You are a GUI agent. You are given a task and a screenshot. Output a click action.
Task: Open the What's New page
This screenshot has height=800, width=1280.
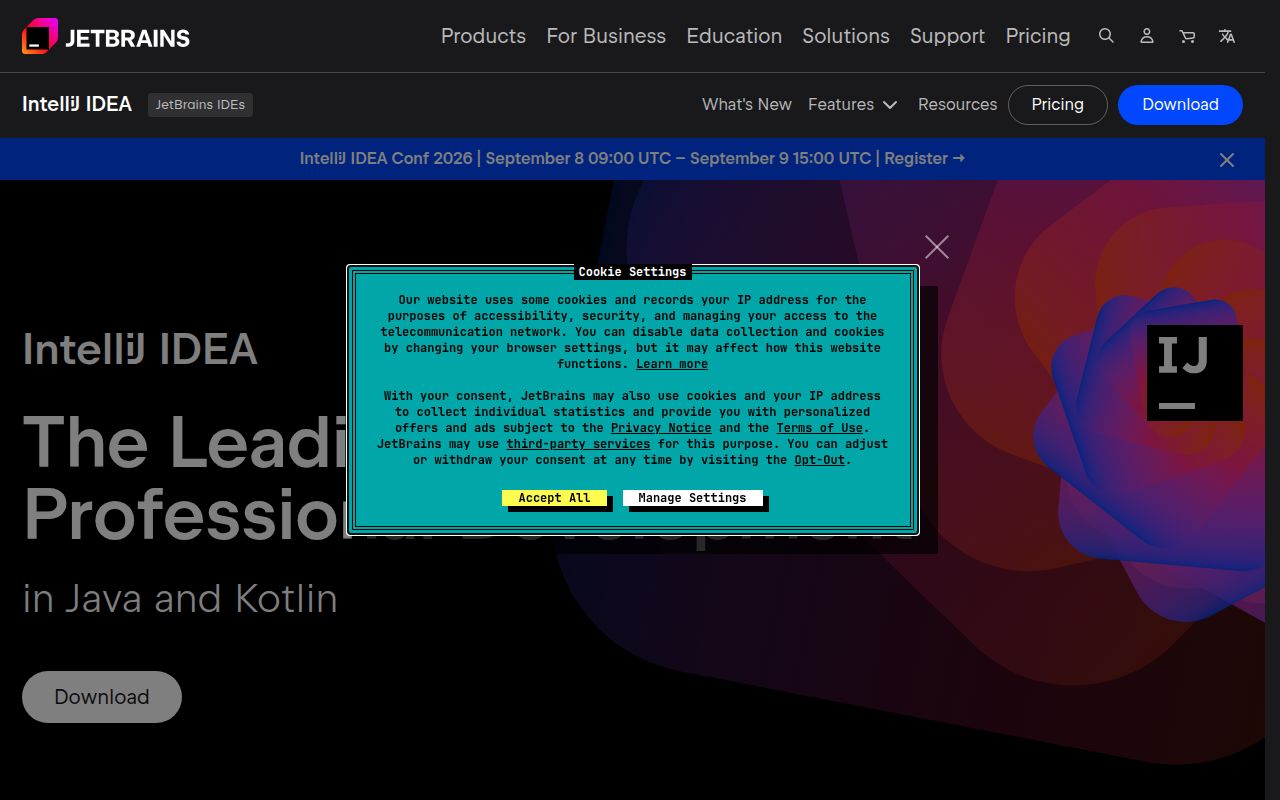tap(747, 104)
